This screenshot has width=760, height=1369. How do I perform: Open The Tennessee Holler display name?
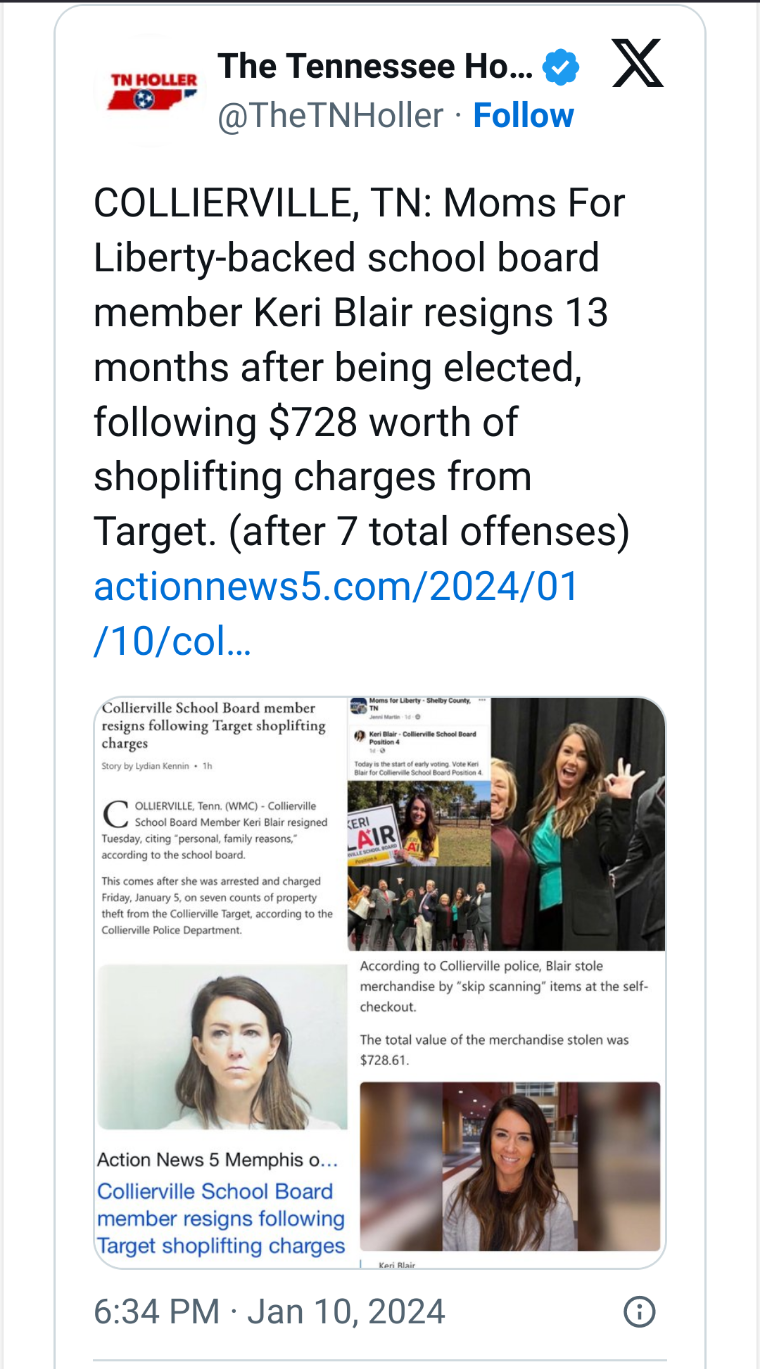pyautogui.click(x=375, y=67)
